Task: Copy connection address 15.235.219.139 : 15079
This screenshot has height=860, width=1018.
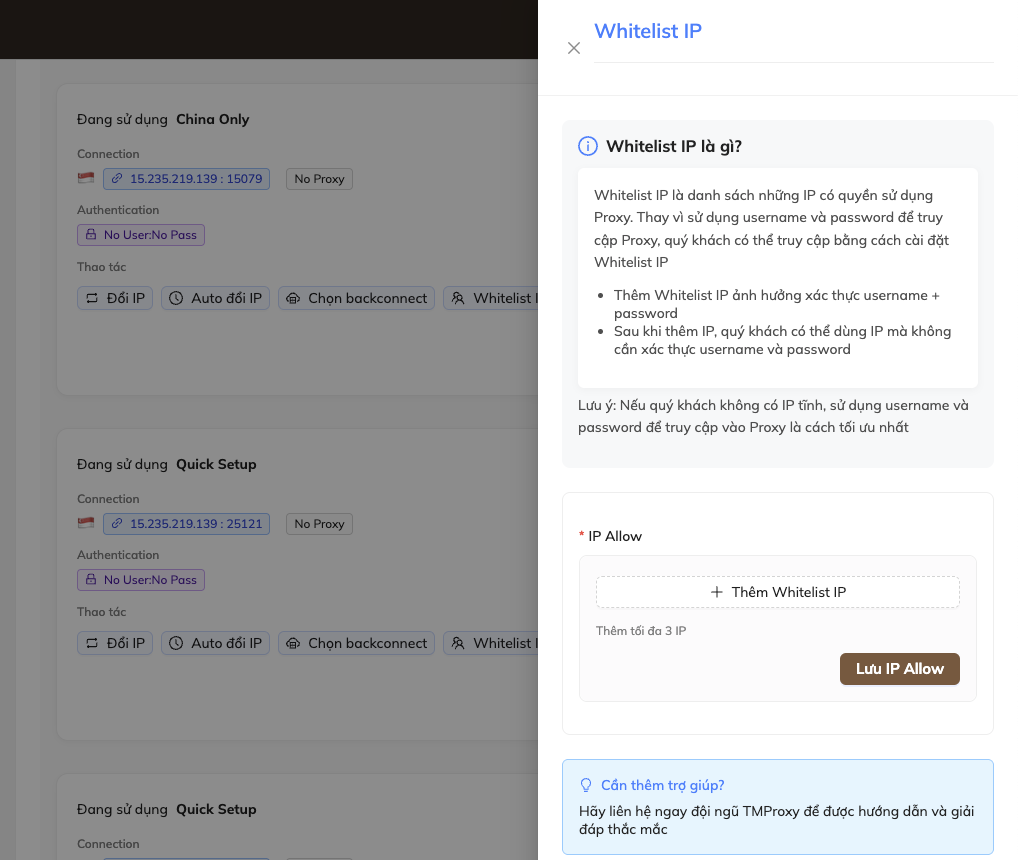Action: 186,179
